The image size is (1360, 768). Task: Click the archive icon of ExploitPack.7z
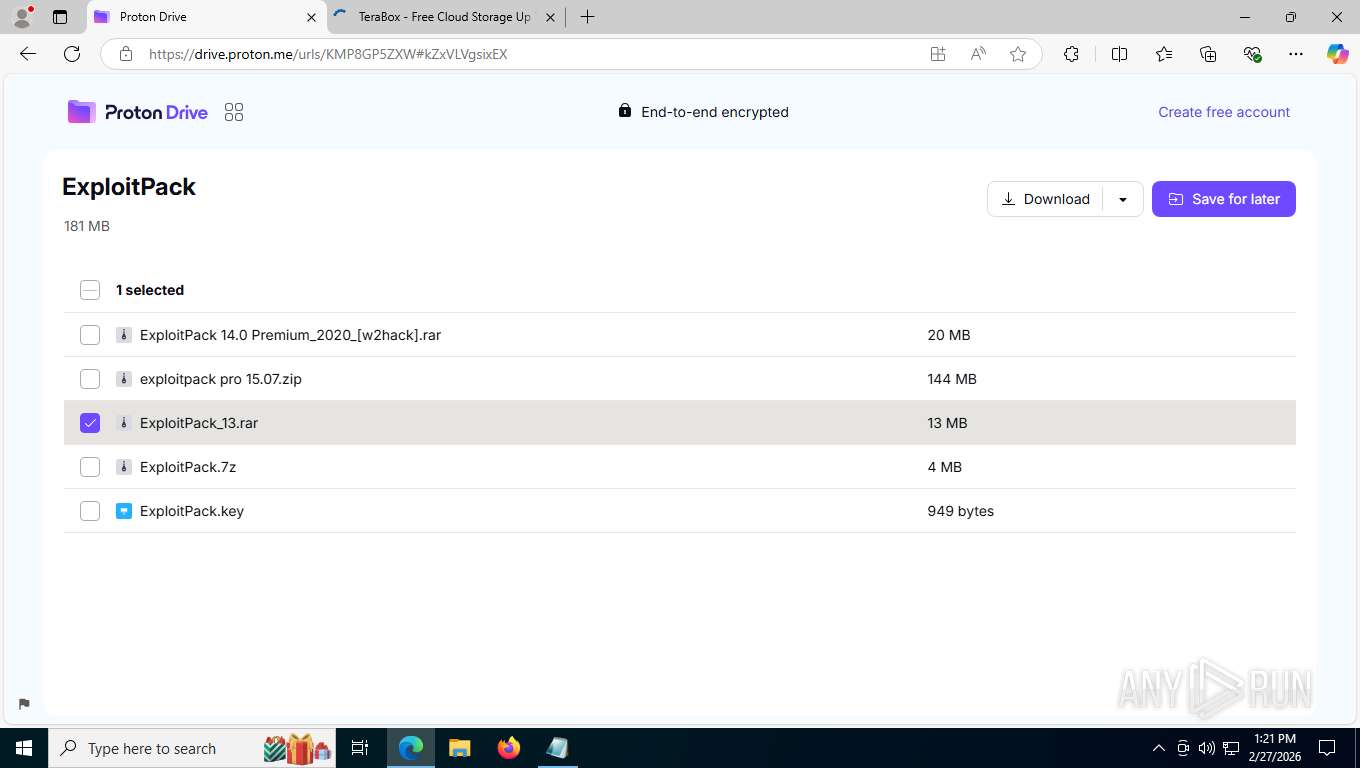pos(124,467)
